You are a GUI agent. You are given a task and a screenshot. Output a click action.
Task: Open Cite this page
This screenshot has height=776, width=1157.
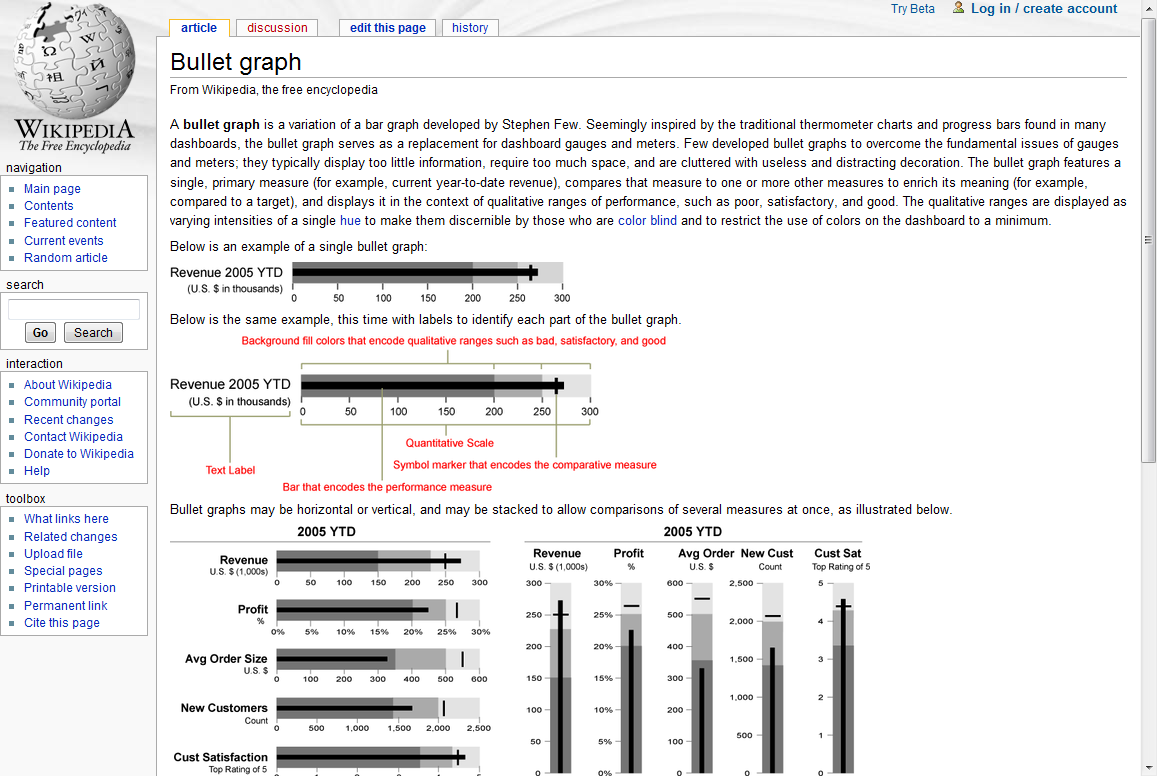coord(62,623)
